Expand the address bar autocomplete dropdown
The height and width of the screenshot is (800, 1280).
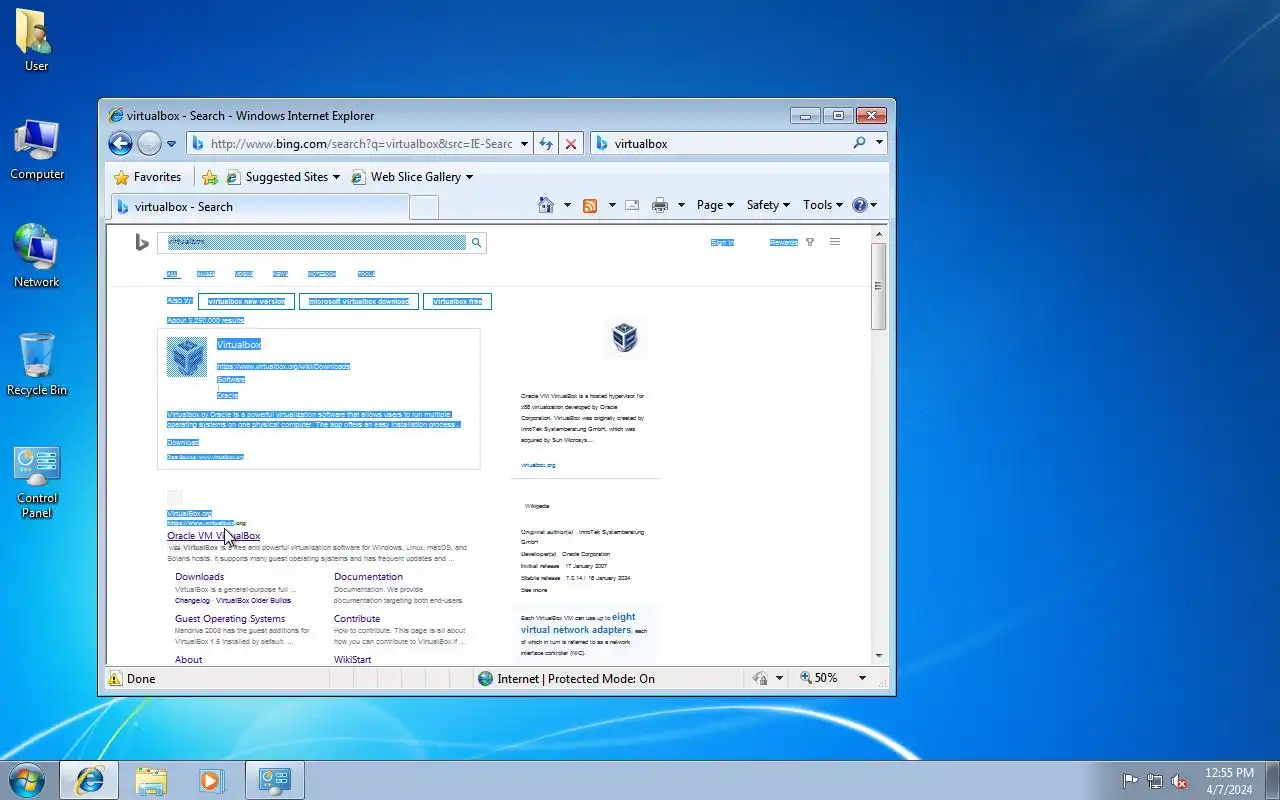click(524, 144)
